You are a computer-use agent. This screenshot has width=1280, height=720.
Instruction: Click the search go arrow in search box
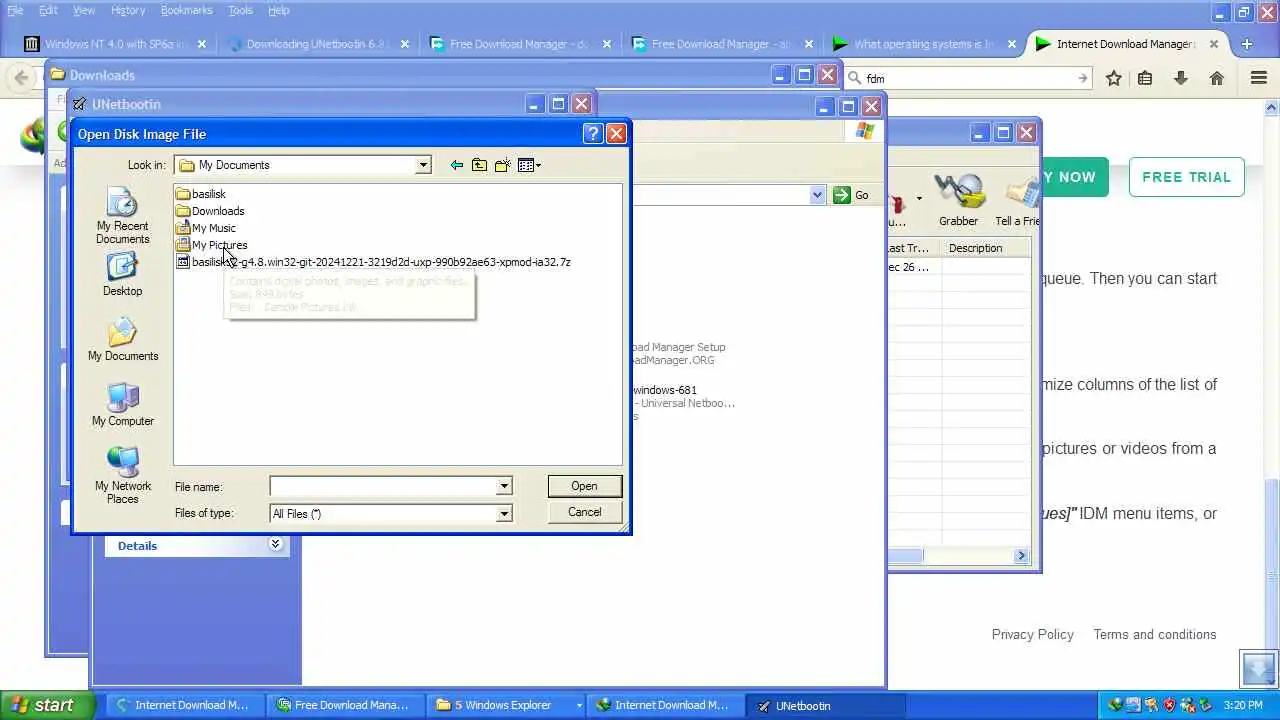[1082, 78]
